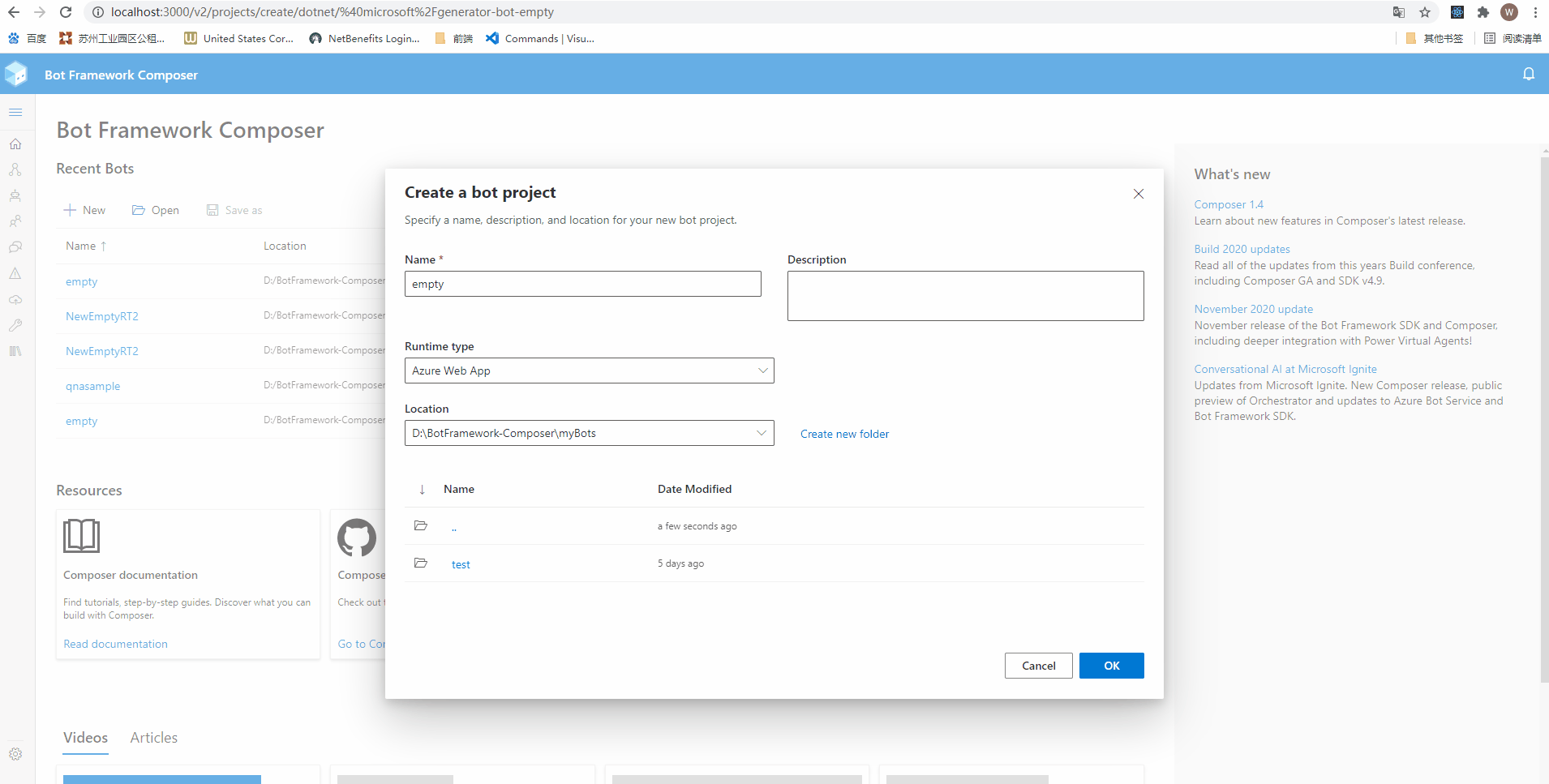Click Read documentation link
1549x784 pixels.
pyautogui.click(x=115, y=644)
